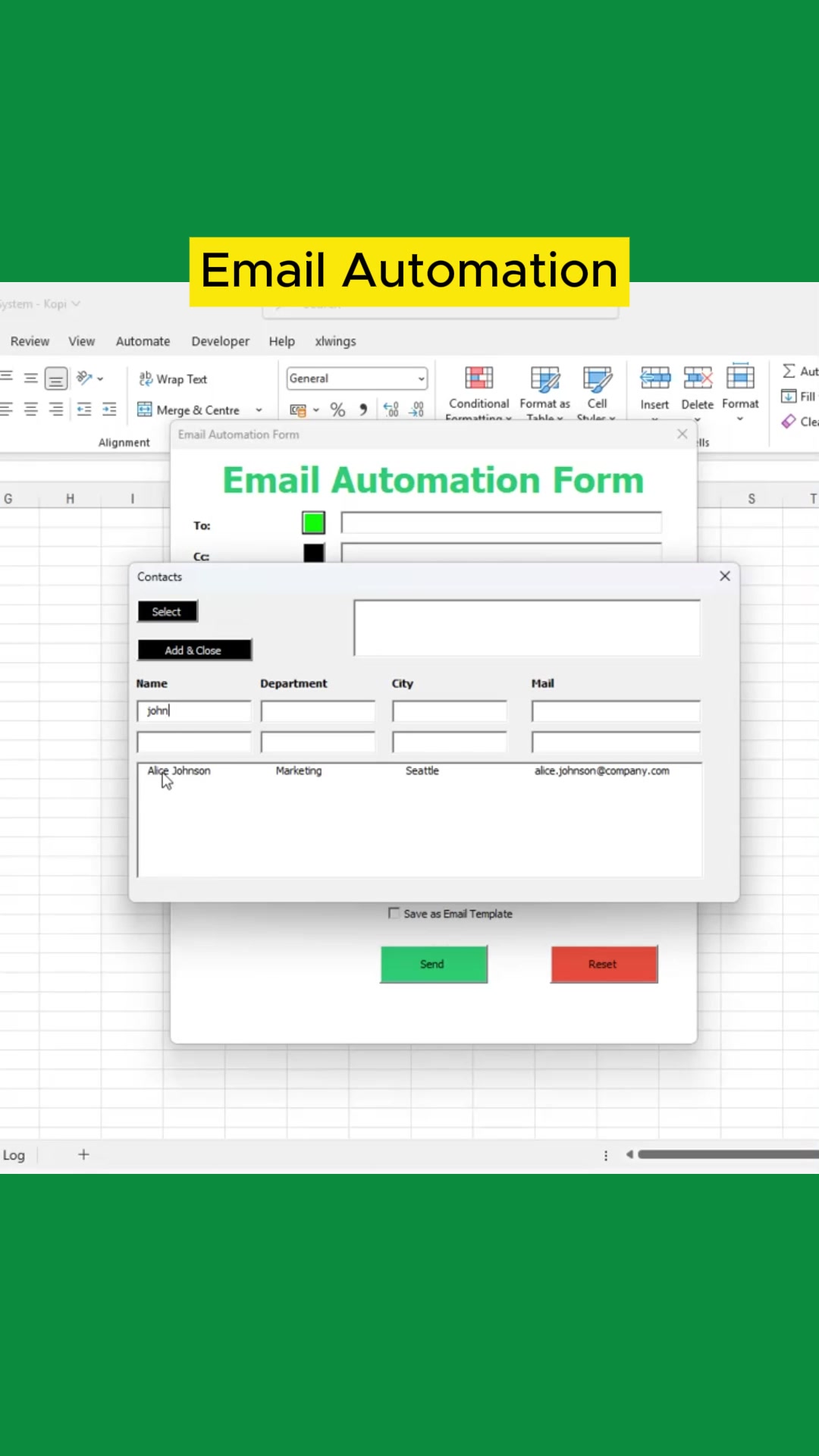The height and width of the screenshot is (1456, 819).
Task: Click the Insert cells icon
Action: pos(655,377)
